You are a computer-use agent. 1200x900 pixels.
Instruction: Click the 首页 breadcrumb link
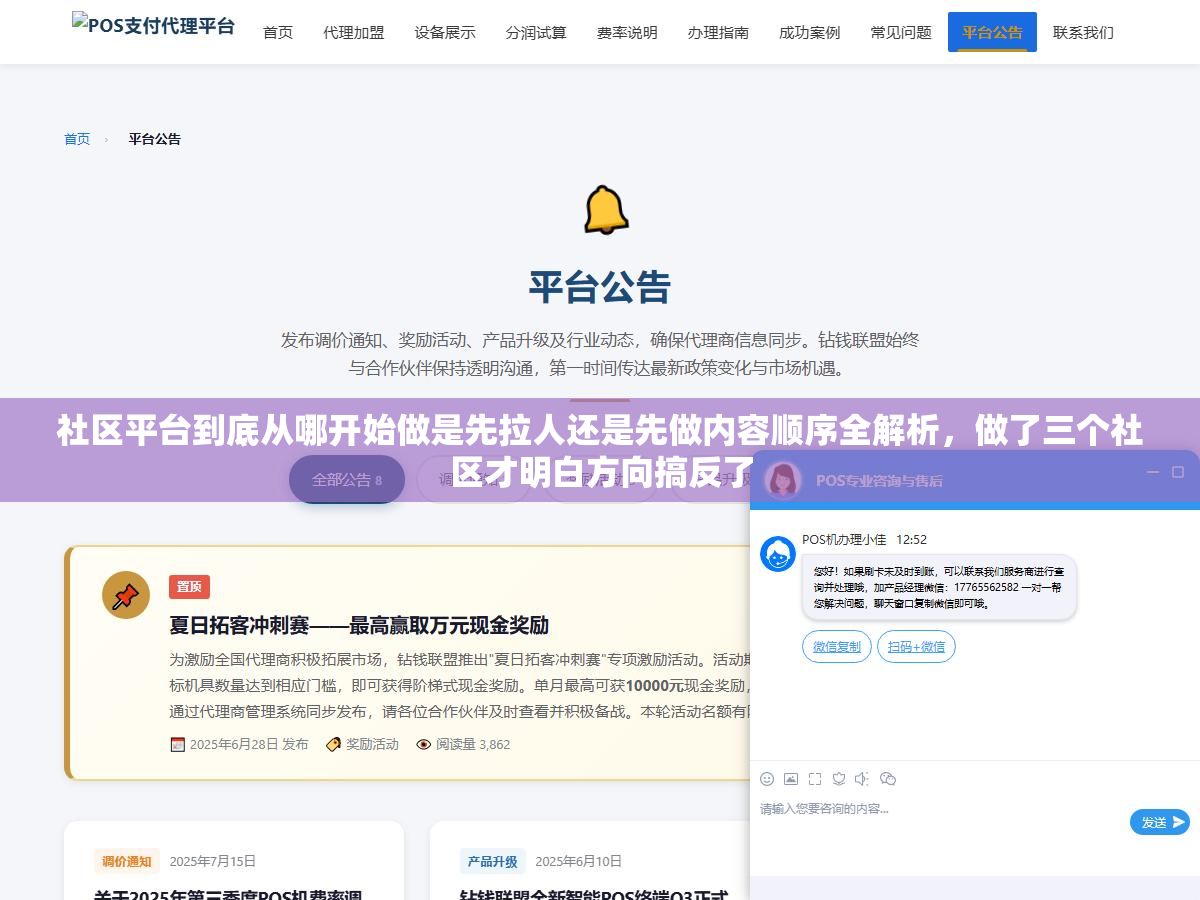(77, 139)
